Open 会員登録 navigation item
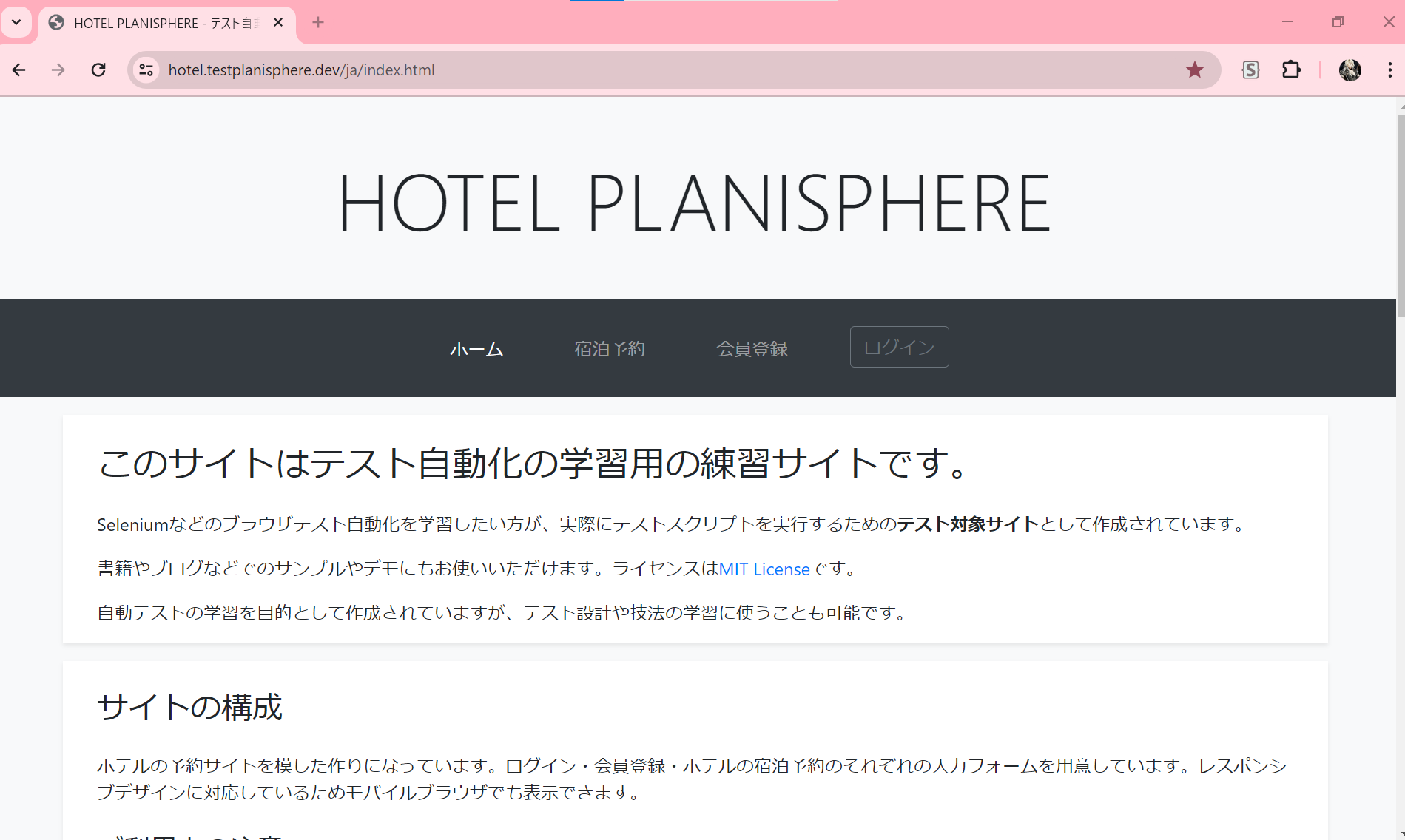This screenshot has width=1405, height=840. tap(752, 348)
